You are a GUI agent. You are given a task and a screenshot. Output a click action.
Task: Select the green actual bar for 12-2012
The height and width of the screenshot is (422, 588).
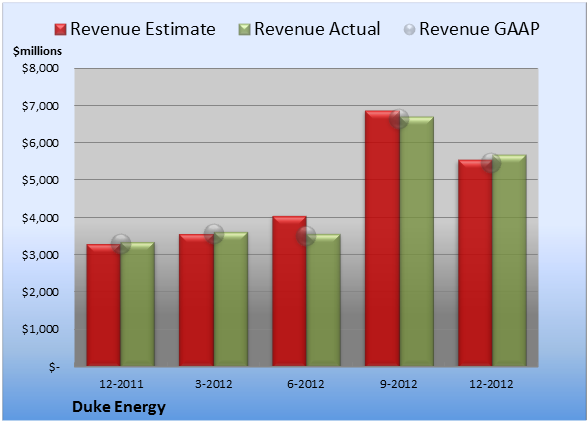coord(509,260)
